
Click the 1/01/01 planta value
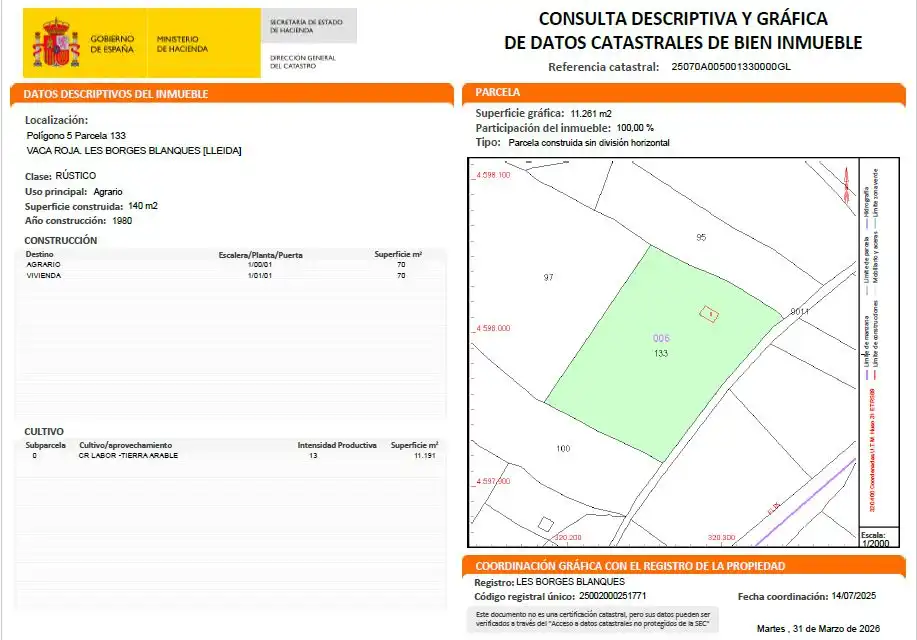[x=260, y=276]
